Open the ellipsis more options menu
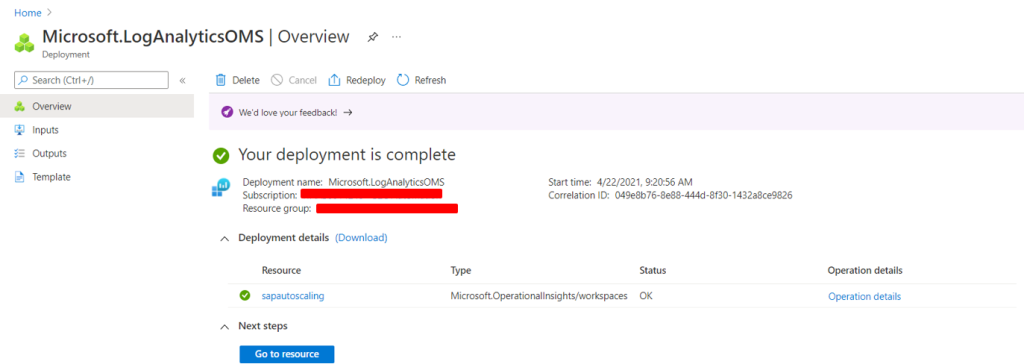Viewport: 1024px width, 364px height. (x=396, y=37)
